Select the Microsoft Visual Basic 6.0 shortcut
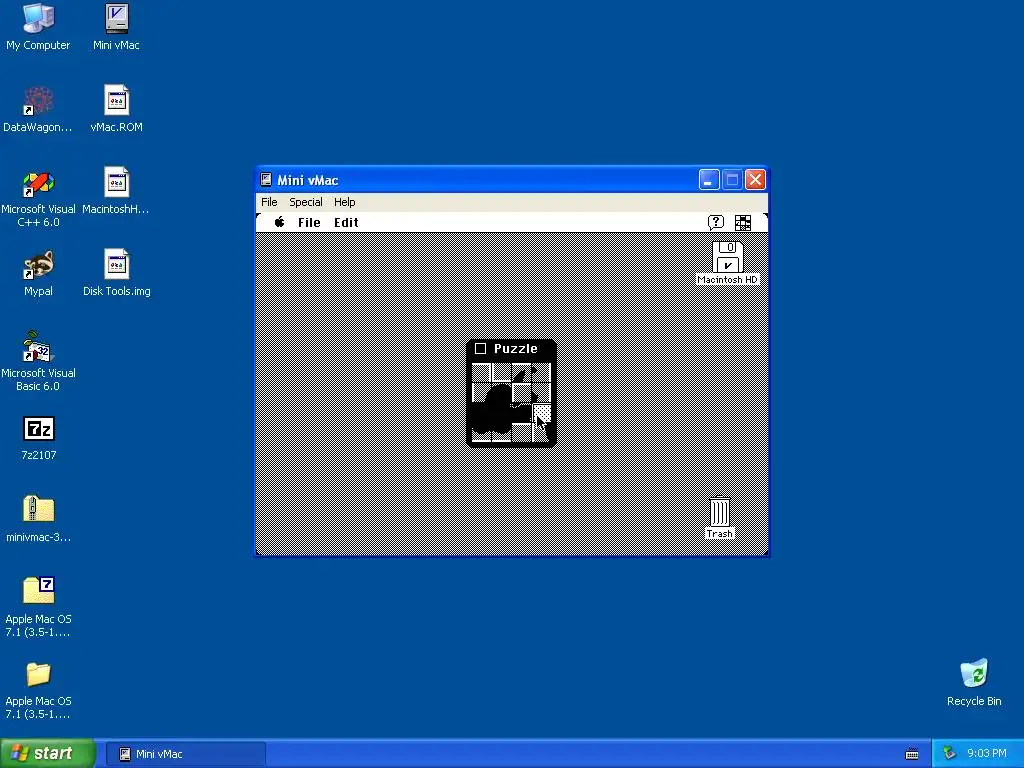1024x768 pixels. tap(38, 347)
